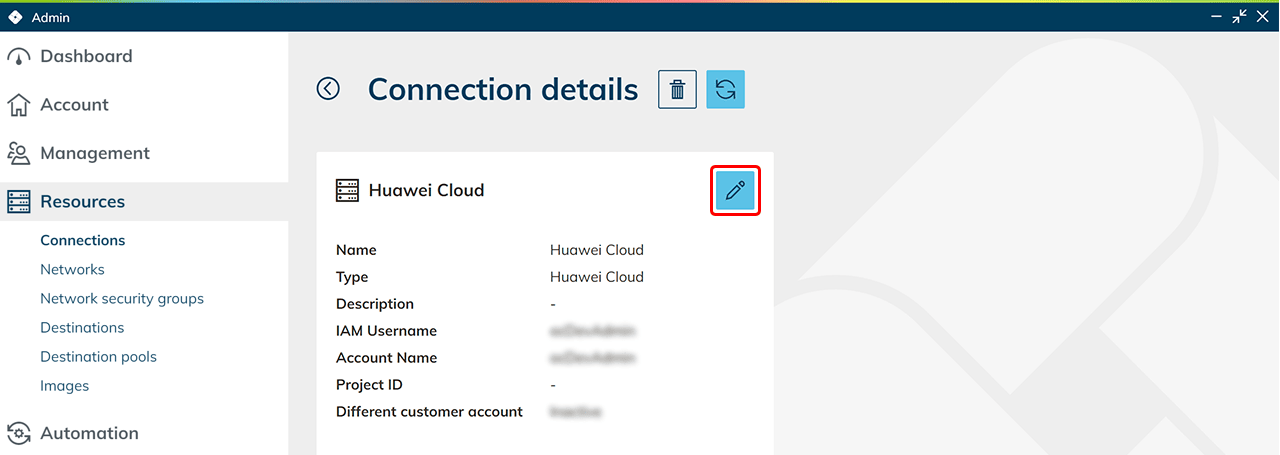Select Connections in the sidebar
This screenshot has height=455, width=1280.
point(82,240)
